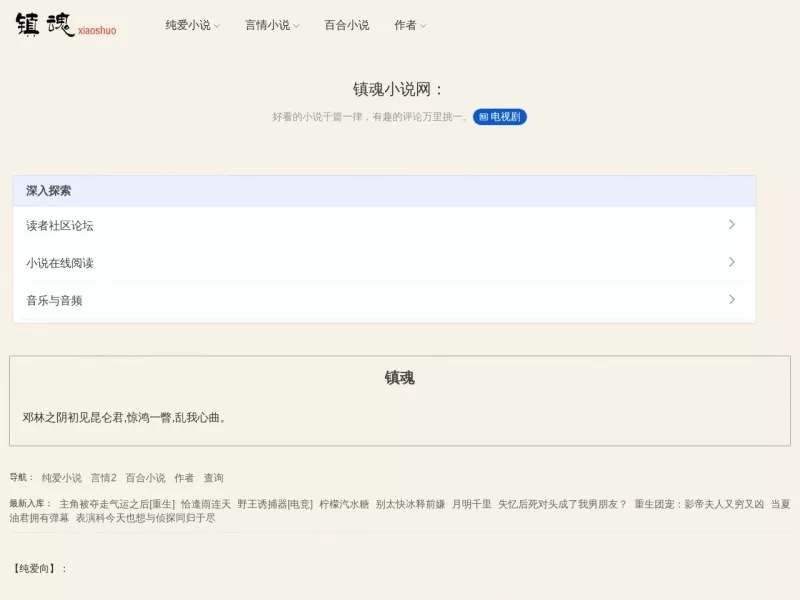Open the novel 野王诱捕器[电竞]

pyautogui.click(x=275, y=504)
